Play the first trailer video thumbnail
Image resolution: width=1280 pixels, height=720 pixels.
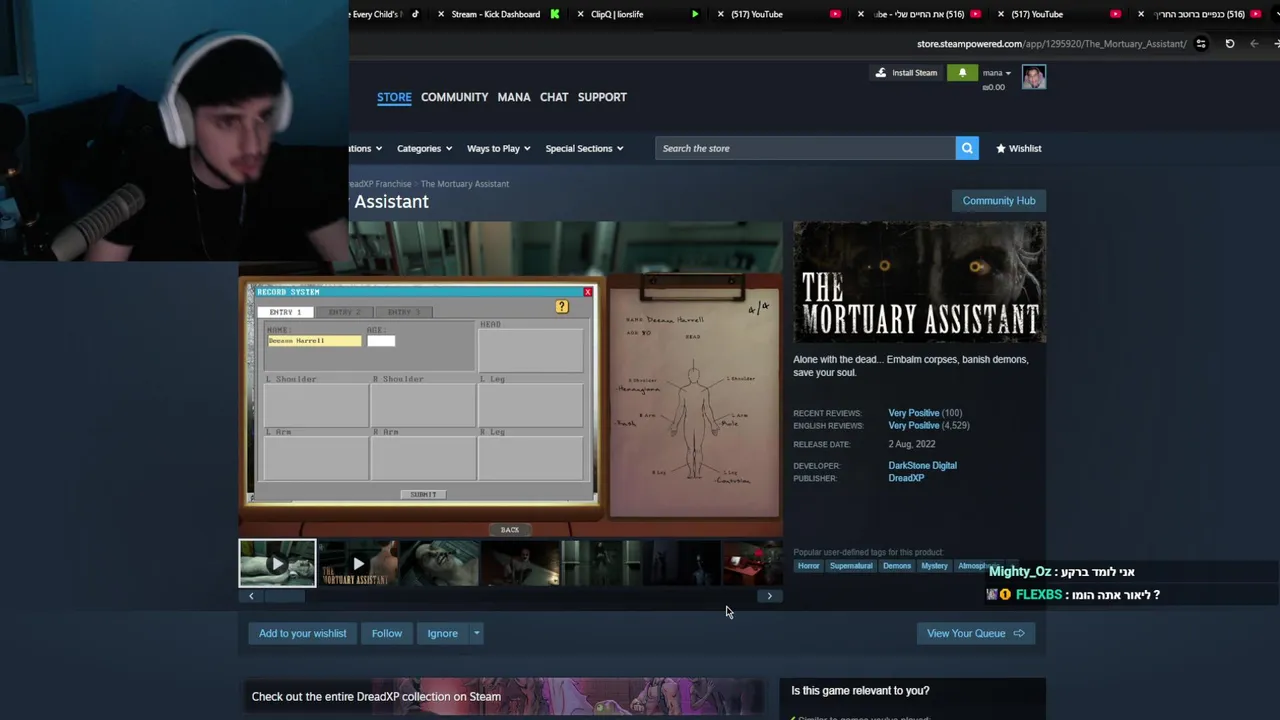click(x=277, y=563)
